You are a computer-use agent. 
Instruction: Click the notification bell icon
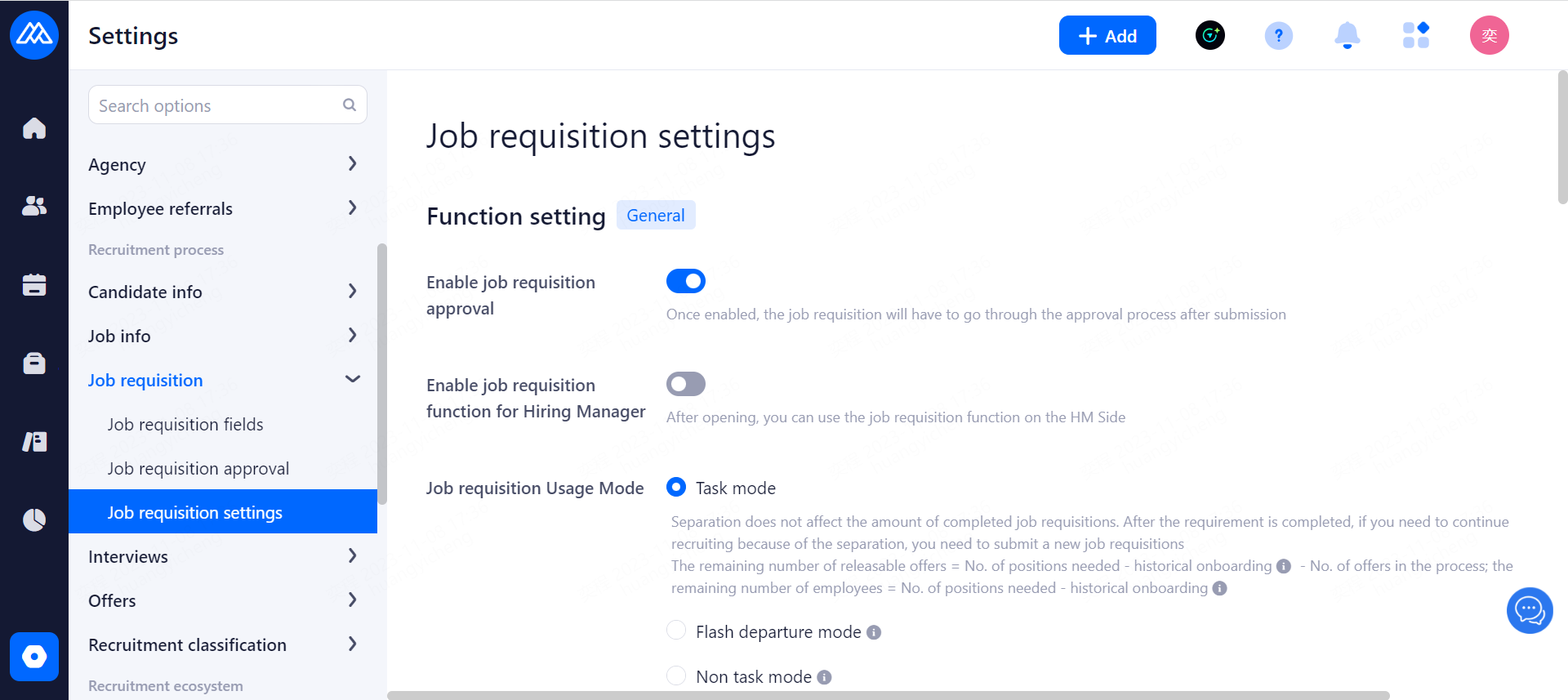[1347, 36]
